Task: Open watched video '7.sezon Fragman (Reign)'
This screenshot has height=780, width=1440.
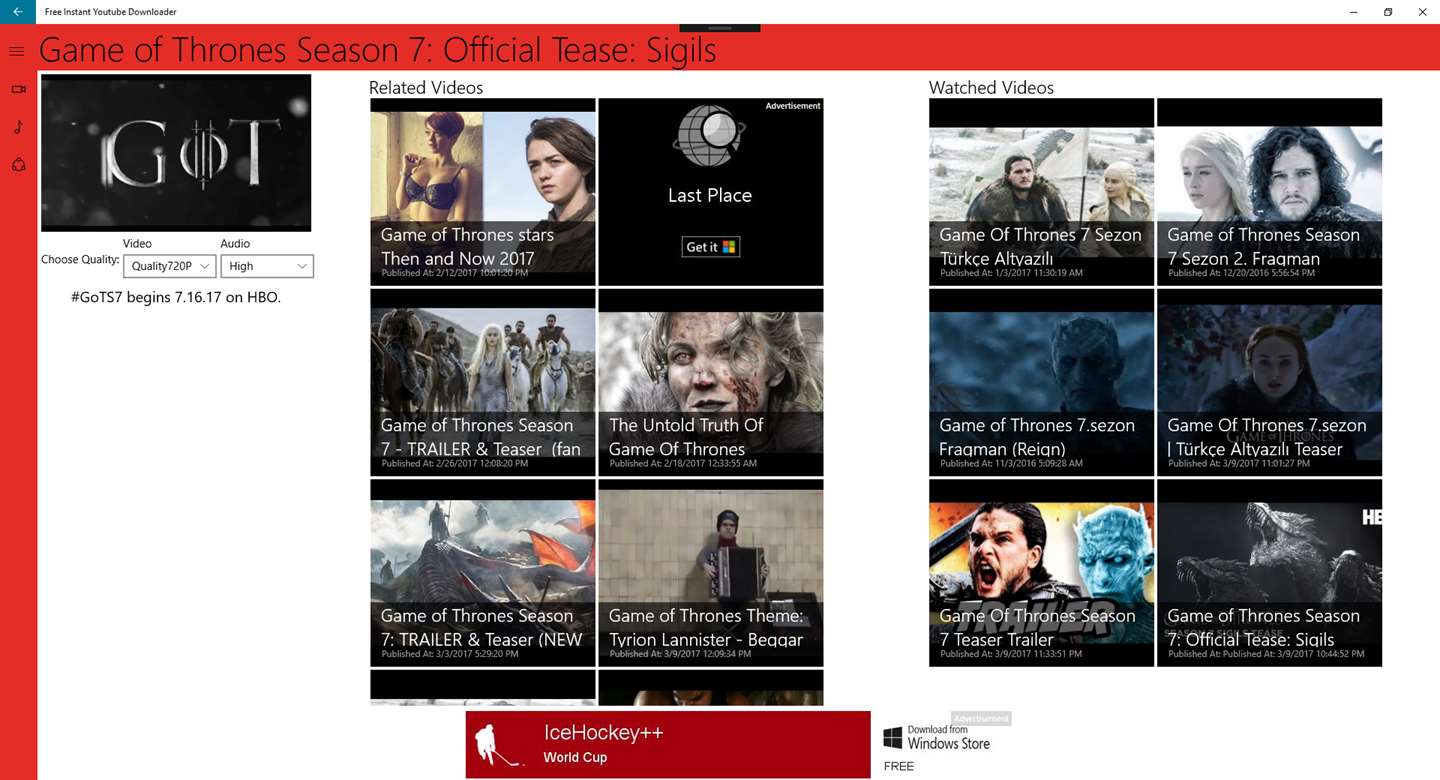Action: click(1041, 383)
